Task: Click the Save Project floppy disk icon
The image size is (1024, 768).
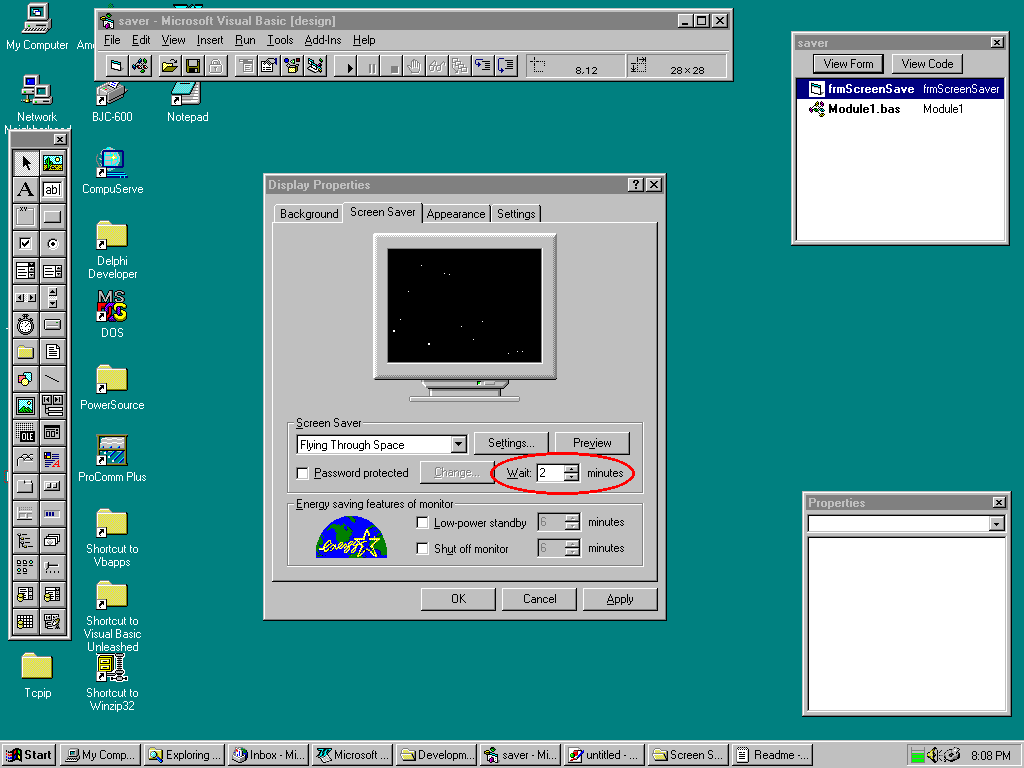Action: (x=192, y=66)
